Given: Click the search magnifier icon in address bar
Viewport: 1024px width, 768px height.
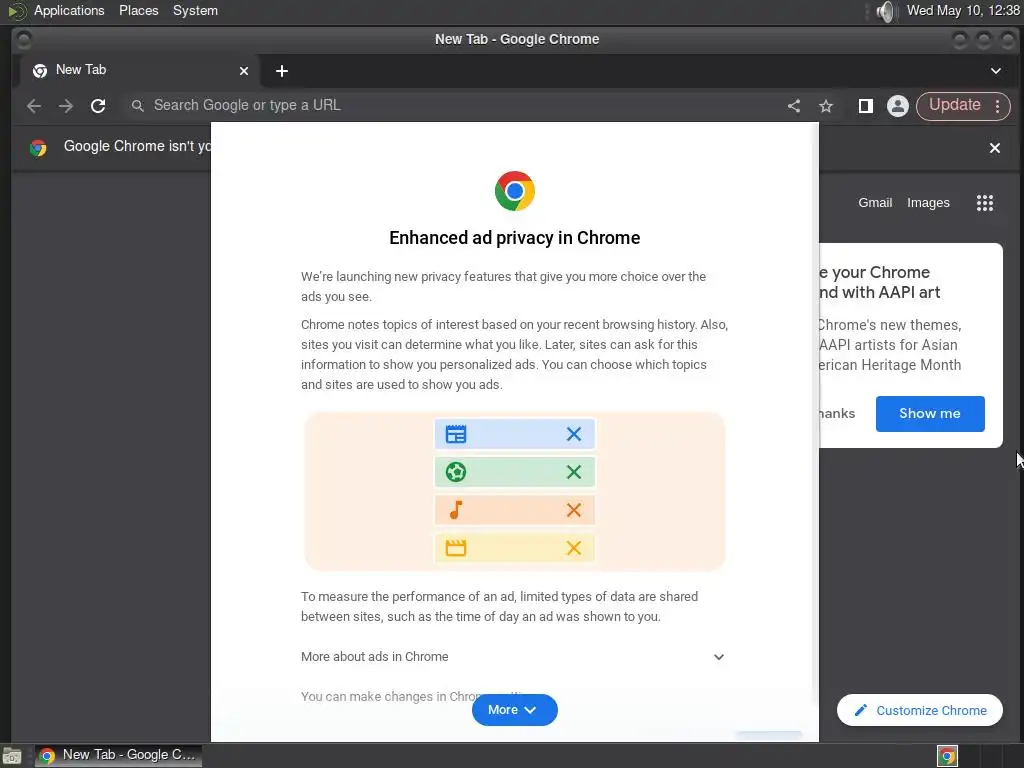Looking at the screenshot, I should (x=137, y=106).
